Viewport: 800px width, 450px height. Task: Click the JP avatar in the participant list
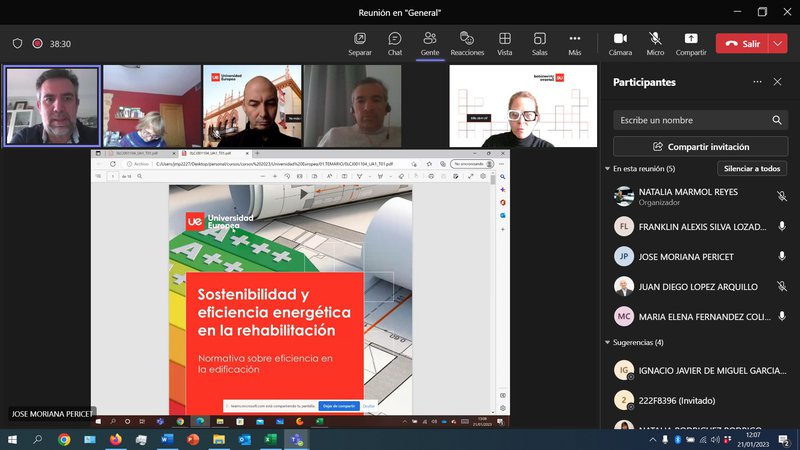(623, 256)
